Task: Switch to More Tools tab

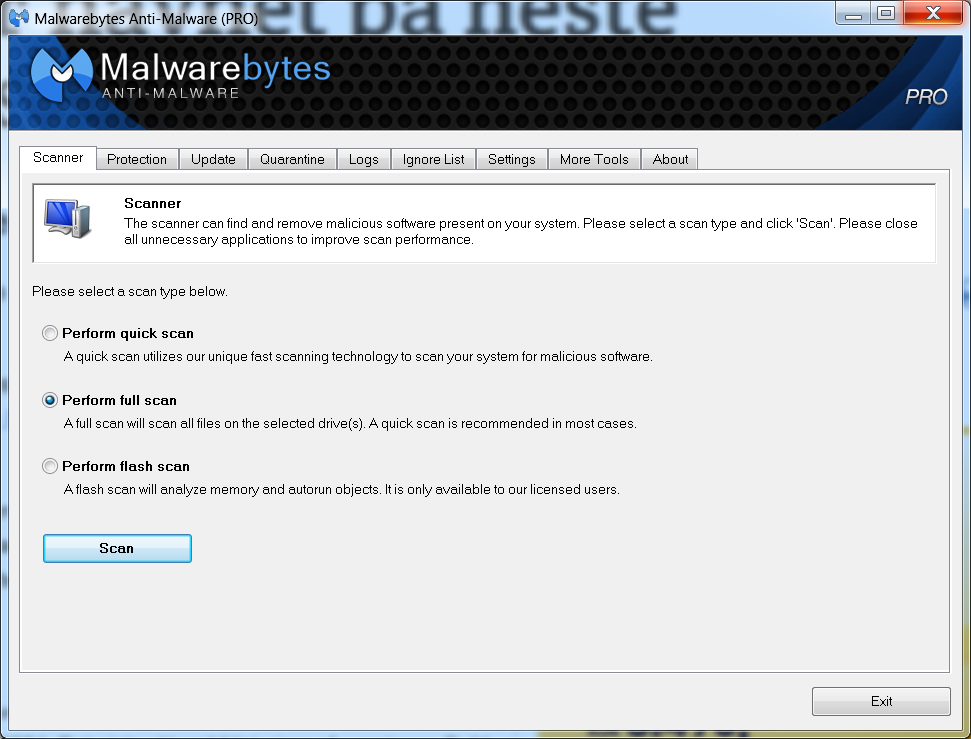Action: 594,159
